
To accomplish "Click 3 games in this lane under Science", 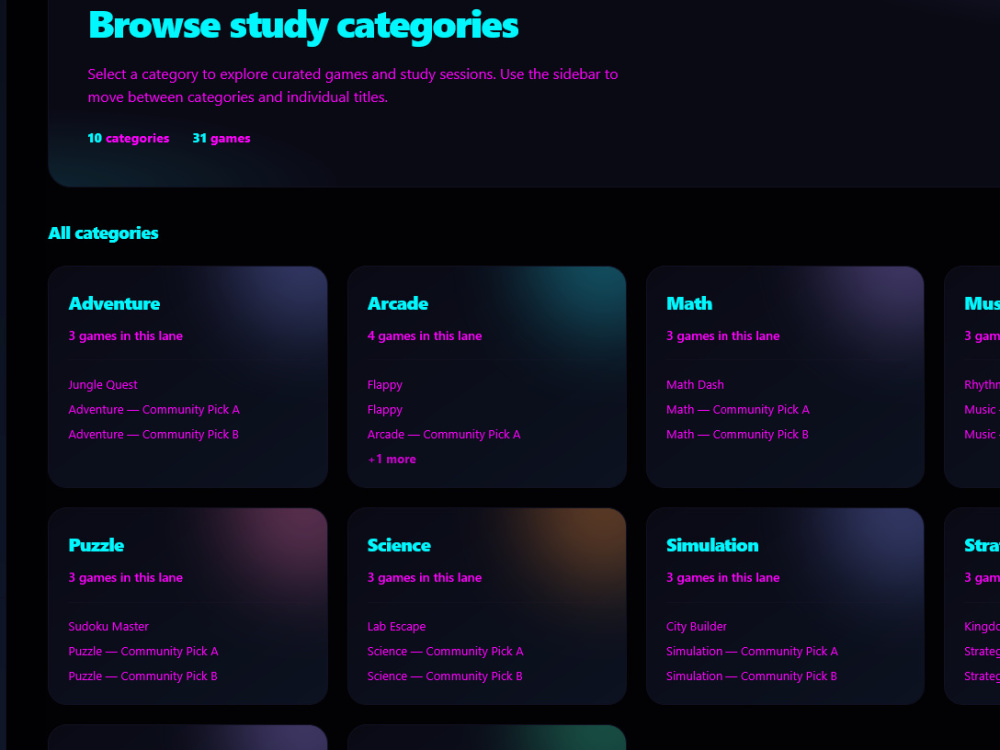I will click(425, 578).
